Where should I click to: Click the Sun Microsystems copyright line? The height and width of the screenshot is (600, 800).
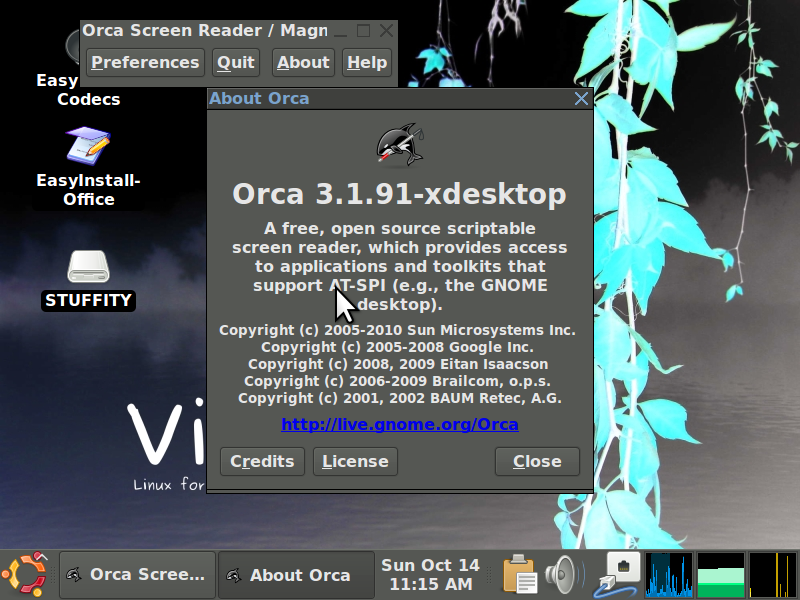coord(397,330)
